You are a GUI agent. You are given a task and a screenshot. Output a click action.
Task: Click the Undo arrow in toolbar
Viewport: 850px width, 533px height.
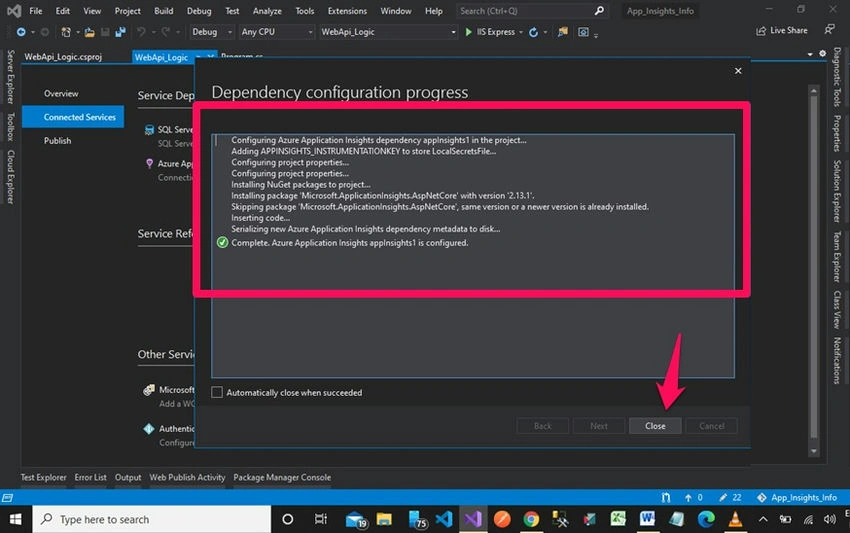(141, 32)
